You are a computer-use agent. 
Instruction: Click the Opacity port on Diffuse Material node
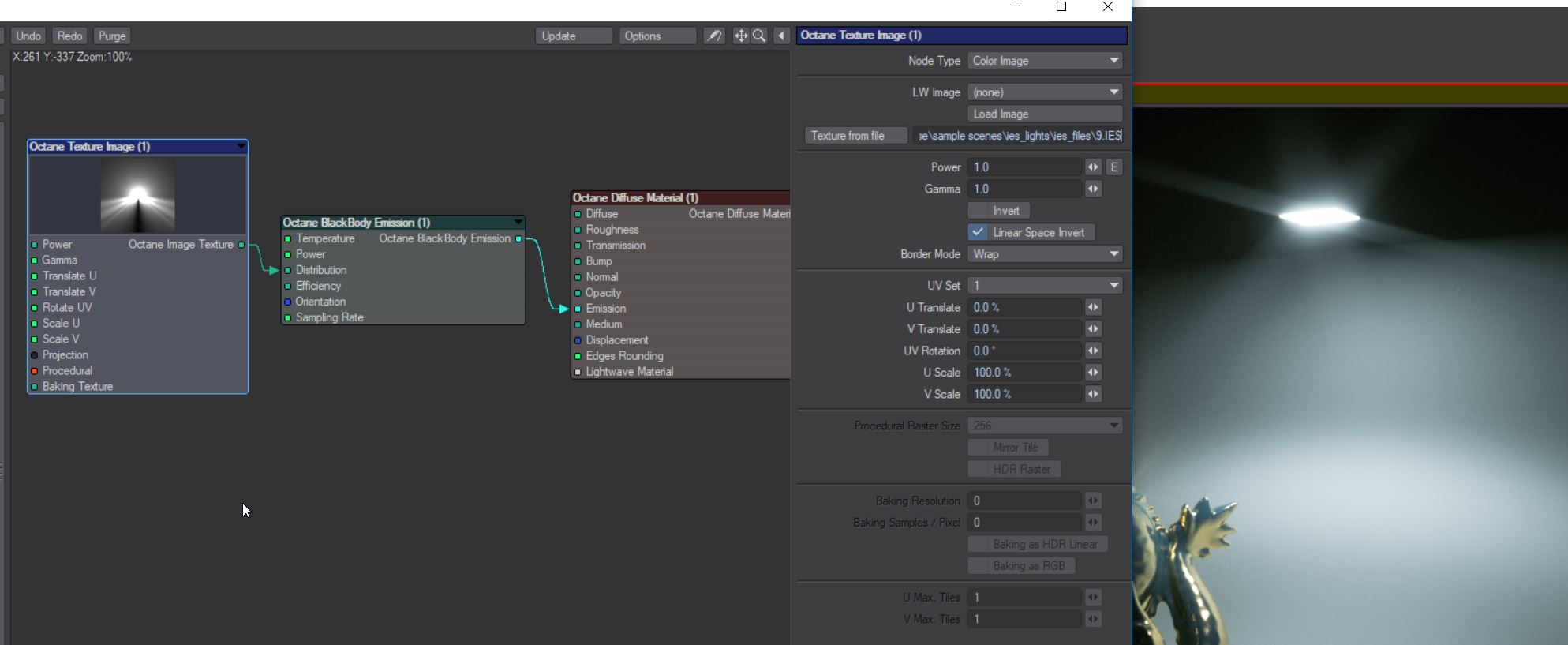(x=578, y=293)
